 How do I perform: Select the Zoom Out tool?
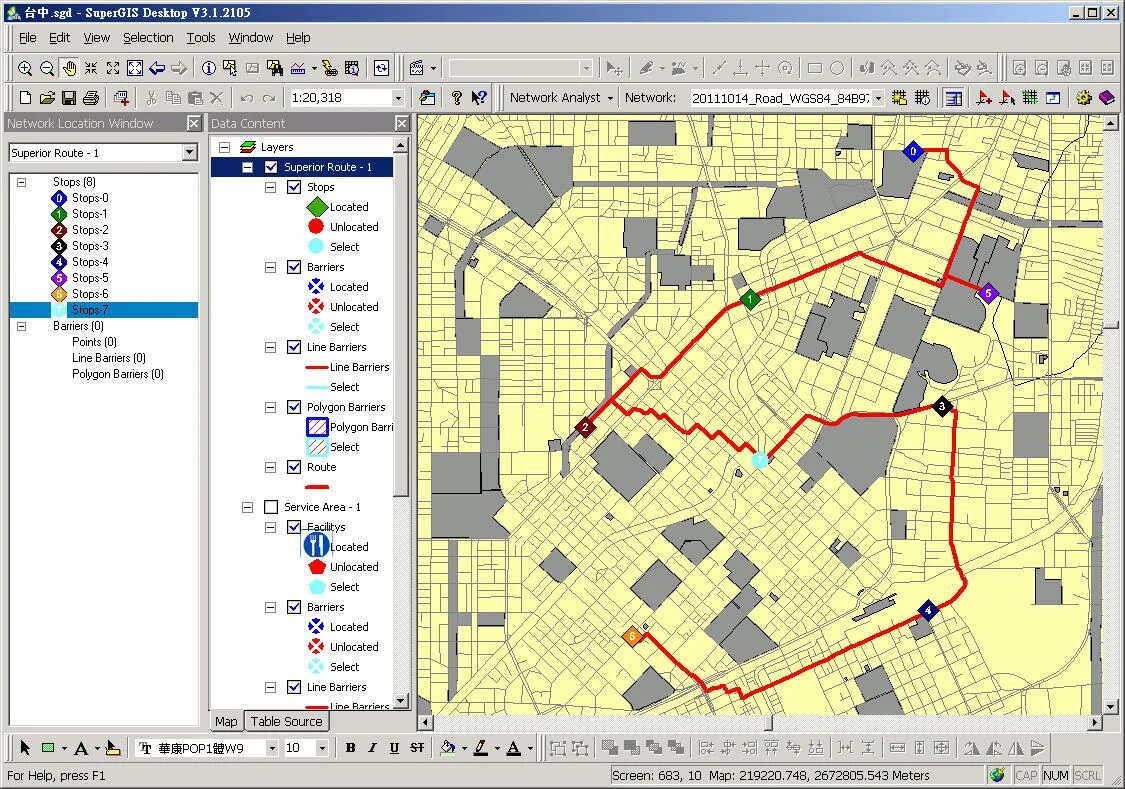[x=47, y=68]
